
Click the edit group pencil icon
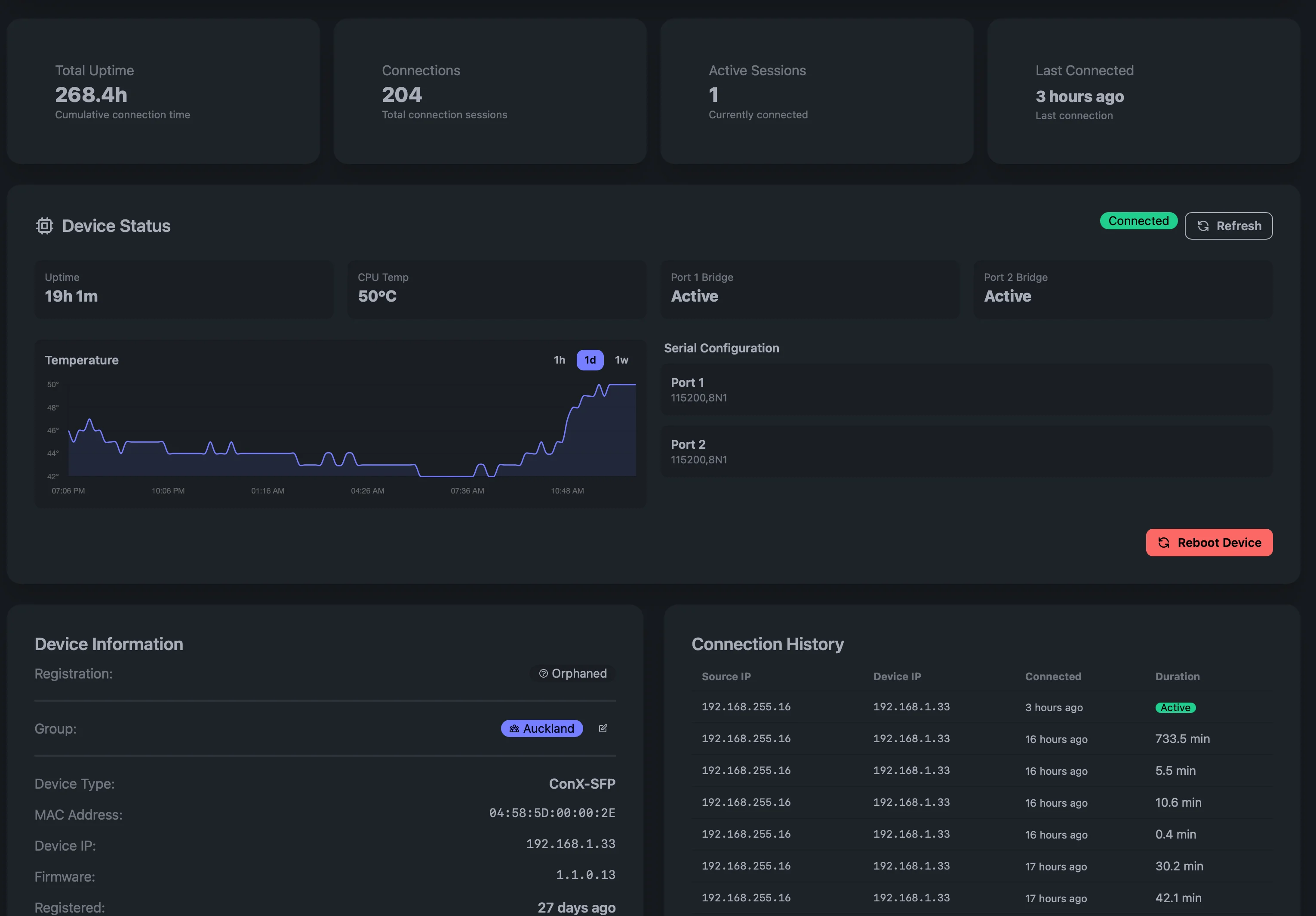pos(603,728)
